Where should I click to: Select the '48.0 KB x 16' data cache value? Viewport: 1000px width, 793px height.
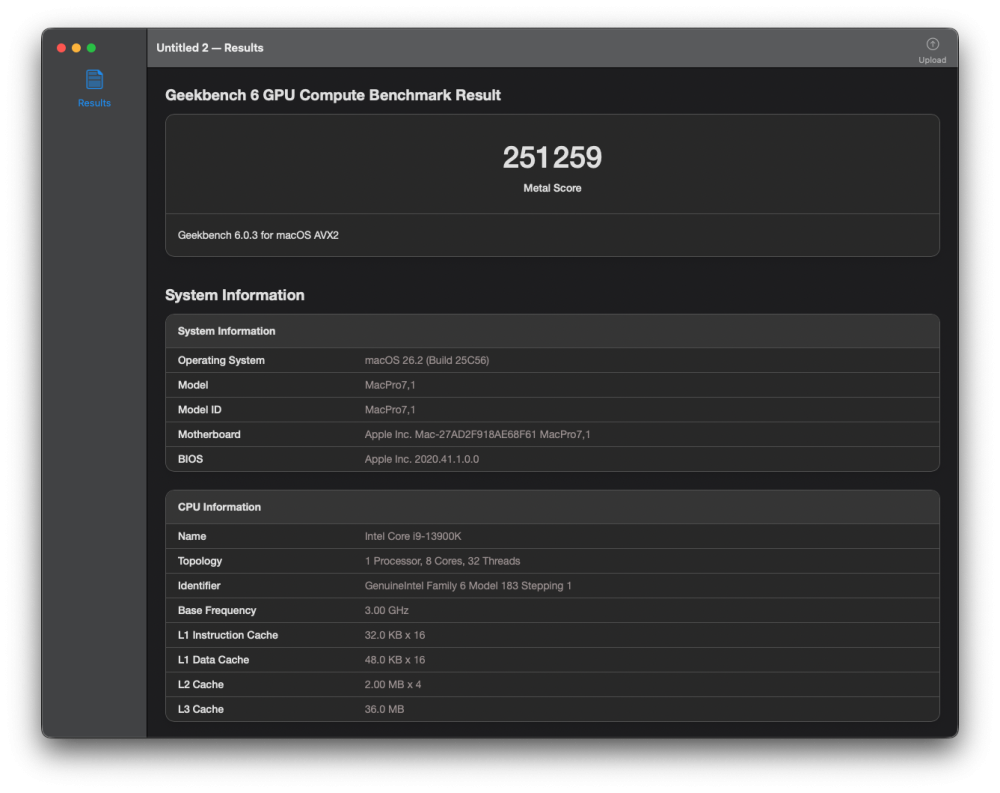pyautogui.click(x=395, y=660)
